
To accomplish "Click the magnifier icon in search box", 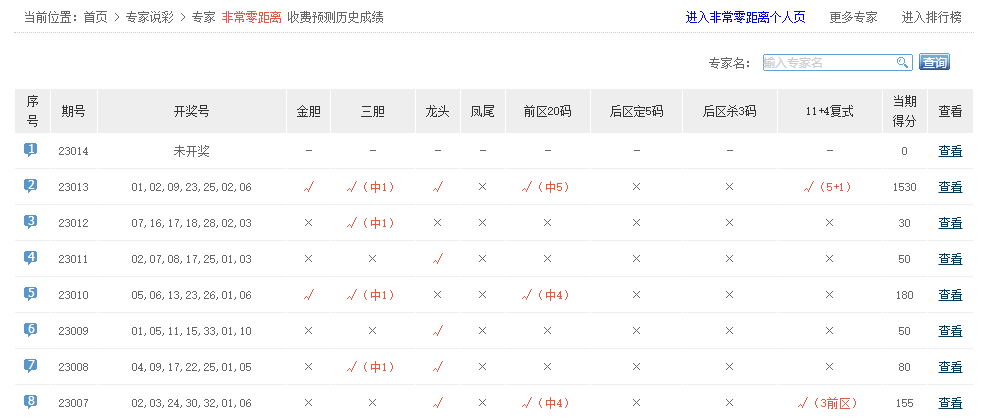I will [902, 63].
